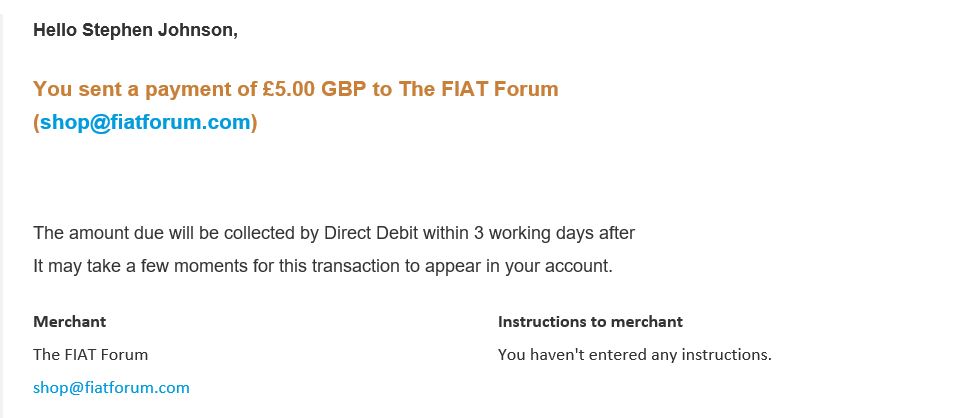Click 'The FIAT Forum' in orange heading

(478, 89)
